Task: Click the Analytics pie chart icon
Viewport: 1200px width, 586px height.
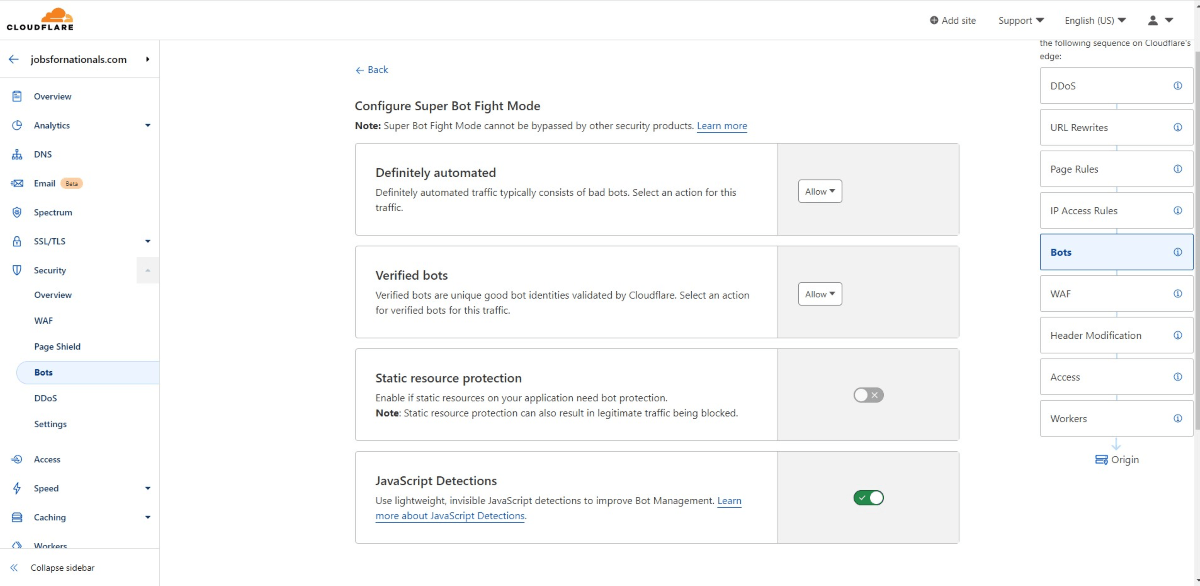Action: pyautogui.click(x=16, y=125)
